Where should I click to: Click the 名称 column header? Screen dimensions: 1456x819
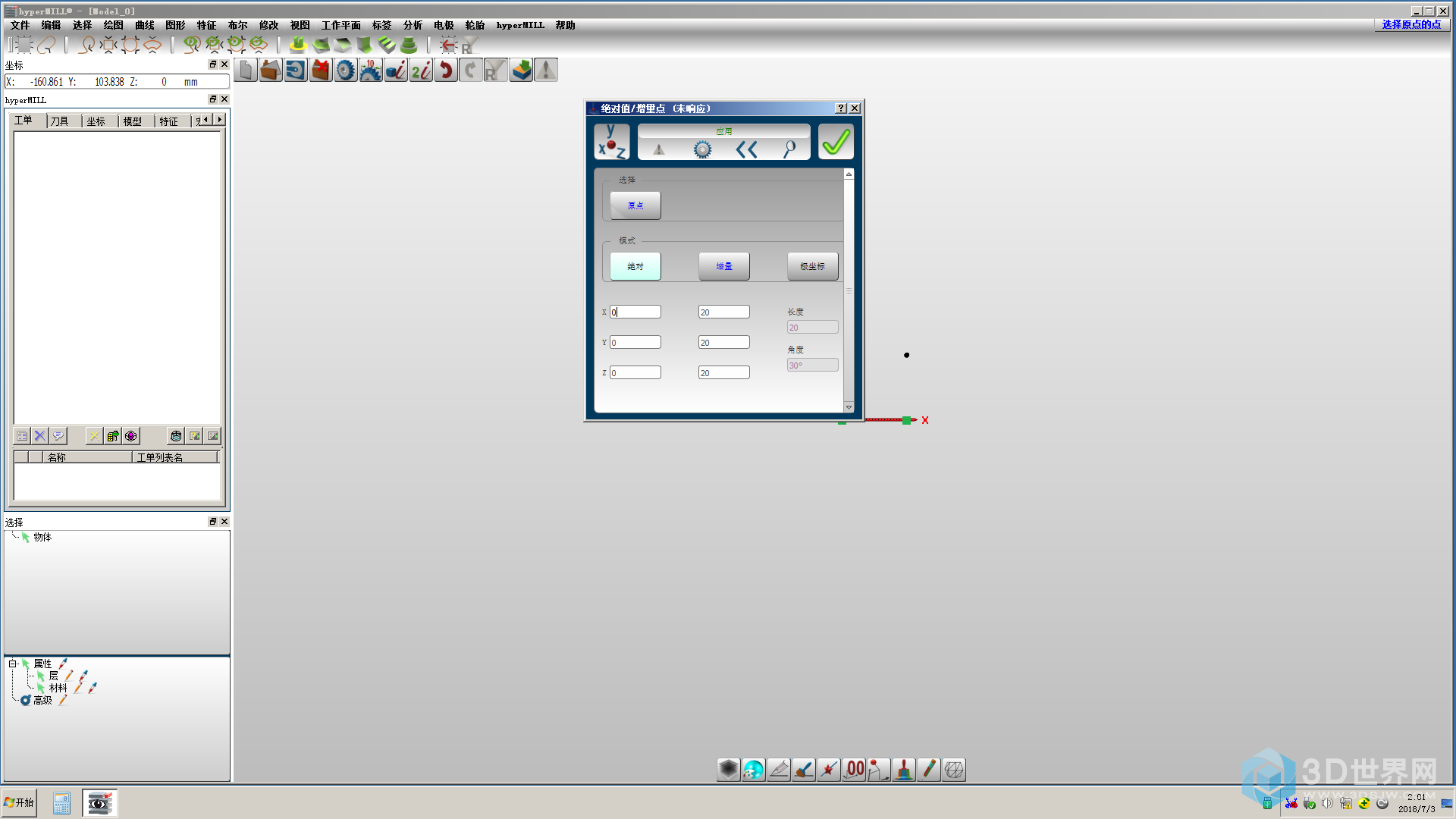[x=87, y=457]
